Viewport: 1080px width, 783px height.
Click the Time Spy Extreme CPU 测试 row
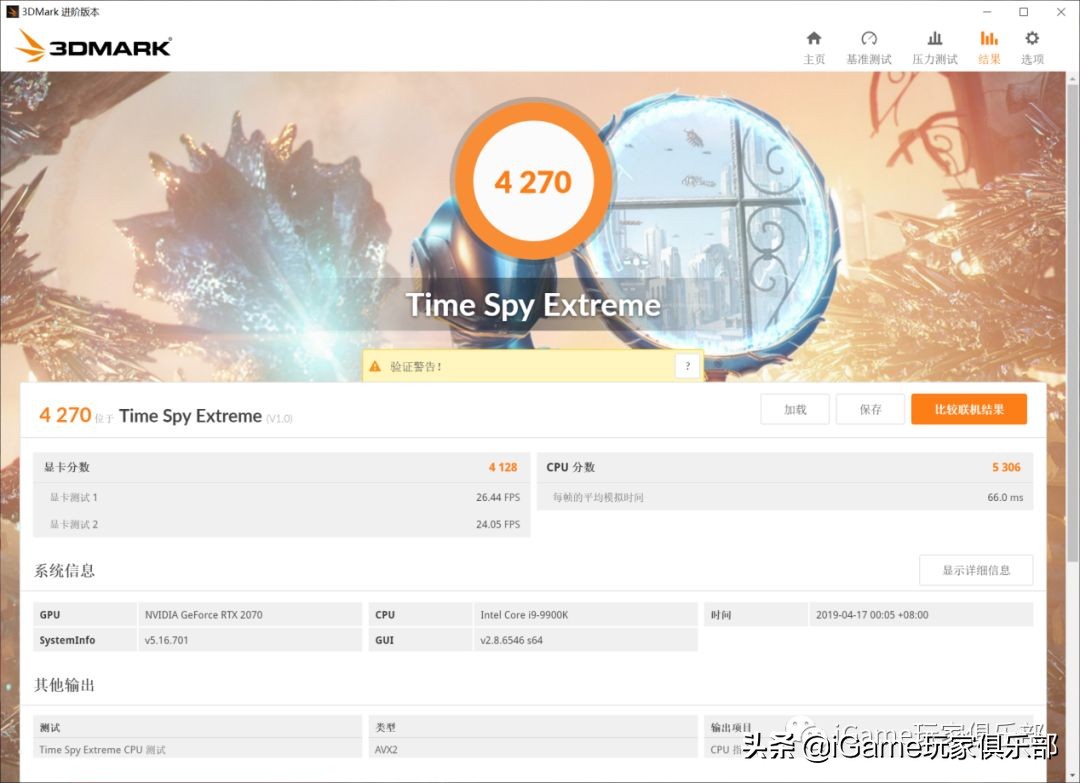point(197,749)
